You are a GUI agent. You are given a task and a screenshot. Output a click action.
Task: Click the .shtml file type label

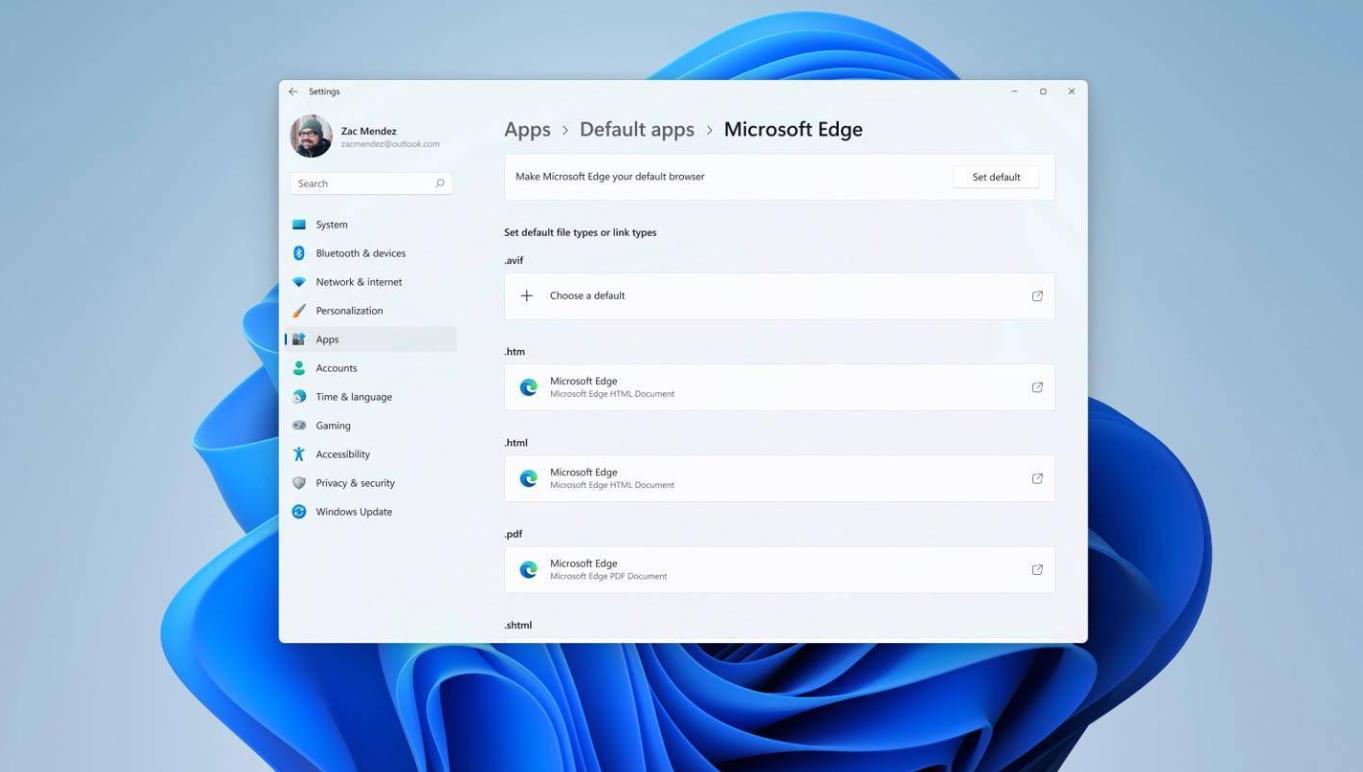pyautogui.click(x=518, y=625)
